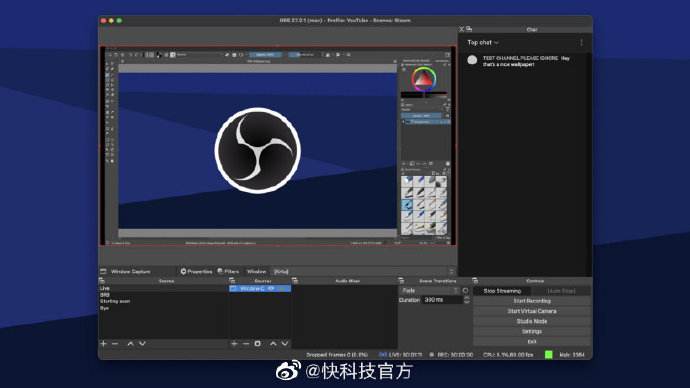Screen dimensions: 690x388
Task: Open the Fade transition dropdown
Action: (429, 291)
